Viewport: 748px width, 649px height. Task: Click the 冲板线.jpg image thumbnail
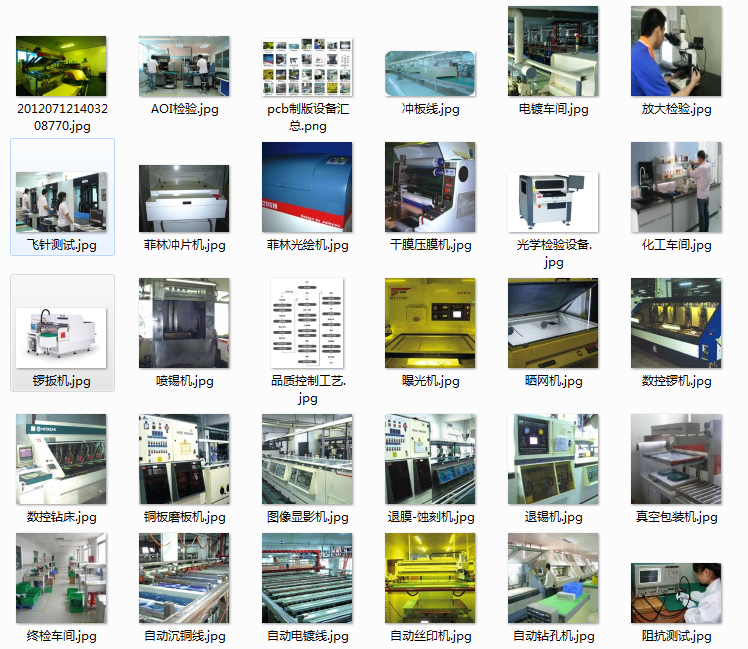(430, 73)
